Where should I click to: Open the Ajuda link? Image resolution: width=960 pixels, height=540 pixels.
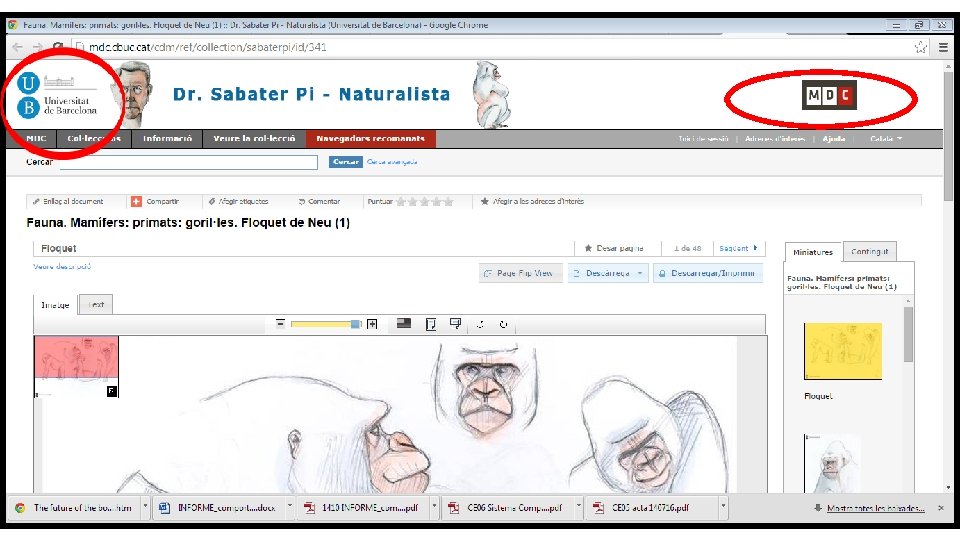[x=834, y=139]
